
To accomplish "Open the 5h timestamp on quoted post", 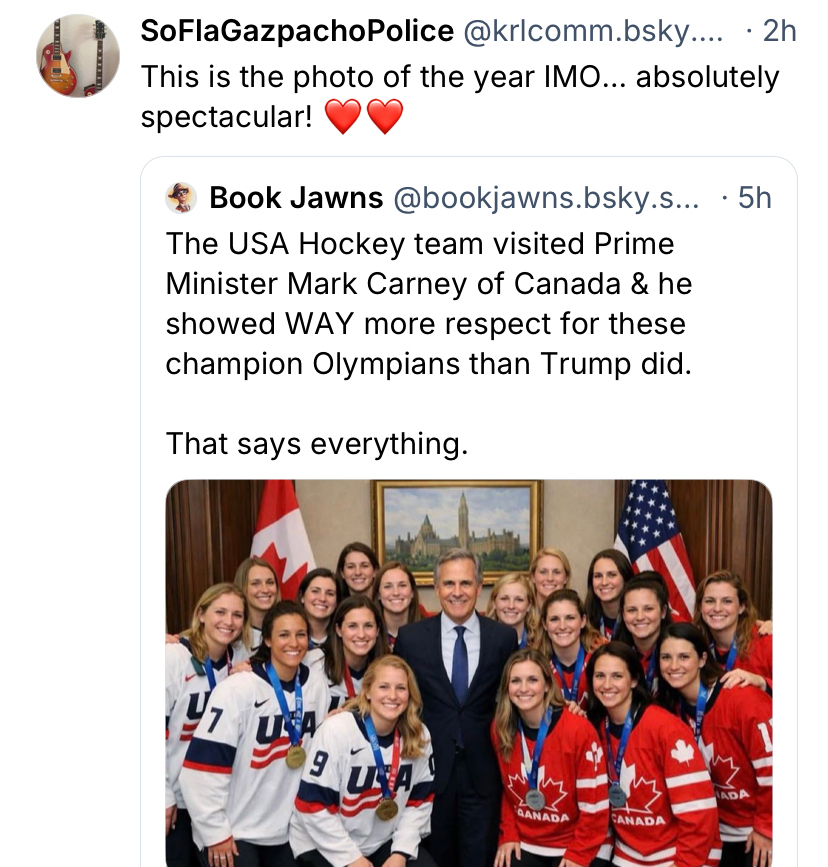I will pyautogui.click(x=754, y=198).
